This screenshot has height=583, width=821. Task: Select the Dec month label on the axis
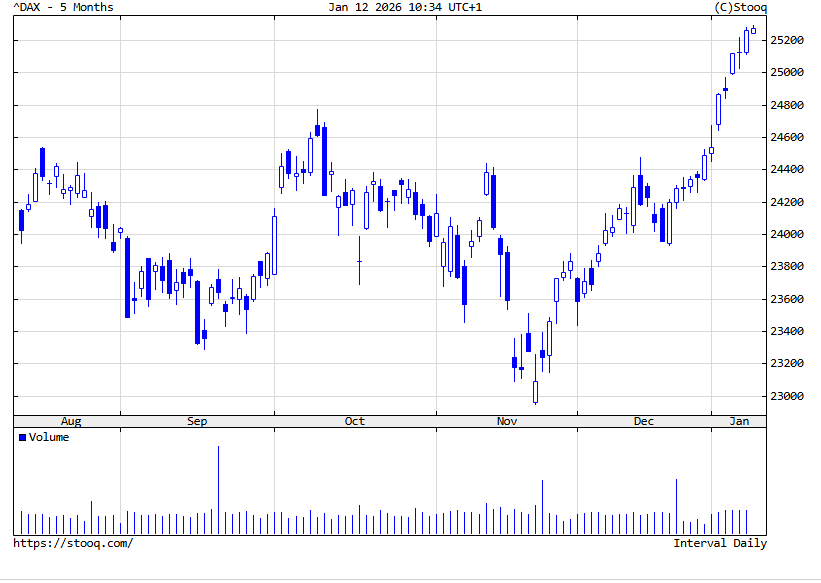click(644, 421)
